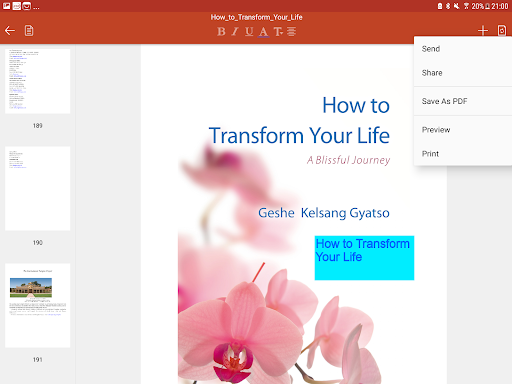Image resolution: width=512 pixels, height=384 pixels.
Task: Tap the back arrow icon
Action: tap(10, 31)
